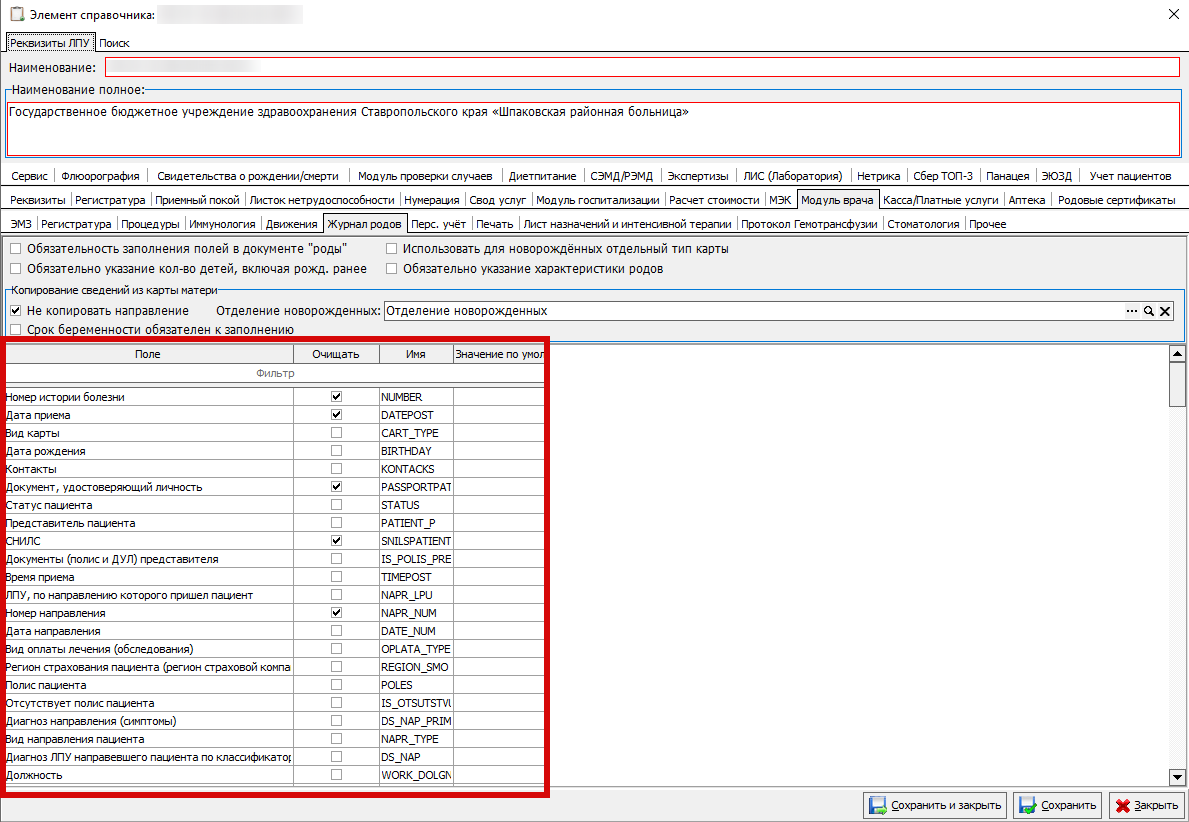Open the 'ЭМЗ' subtab

pyautogui.click(x=20, y=224)
